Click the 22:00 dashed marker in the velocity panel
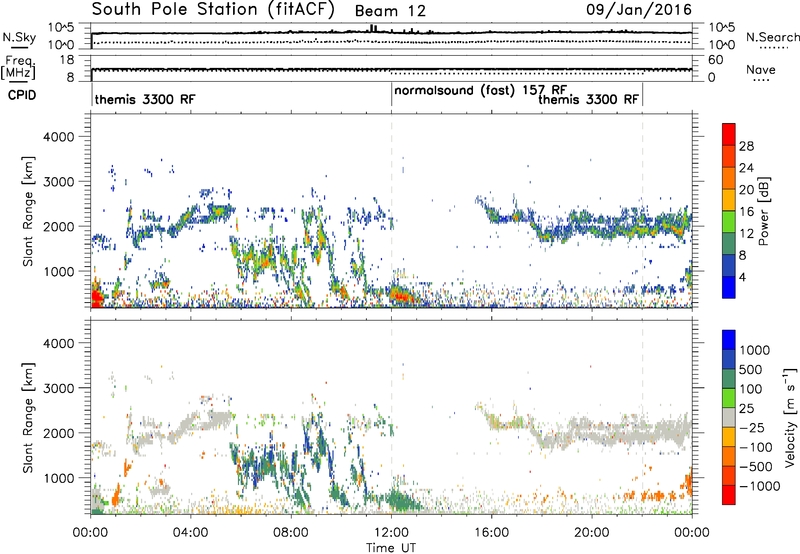The image size is (800, 554). click(x=642, y=417)
